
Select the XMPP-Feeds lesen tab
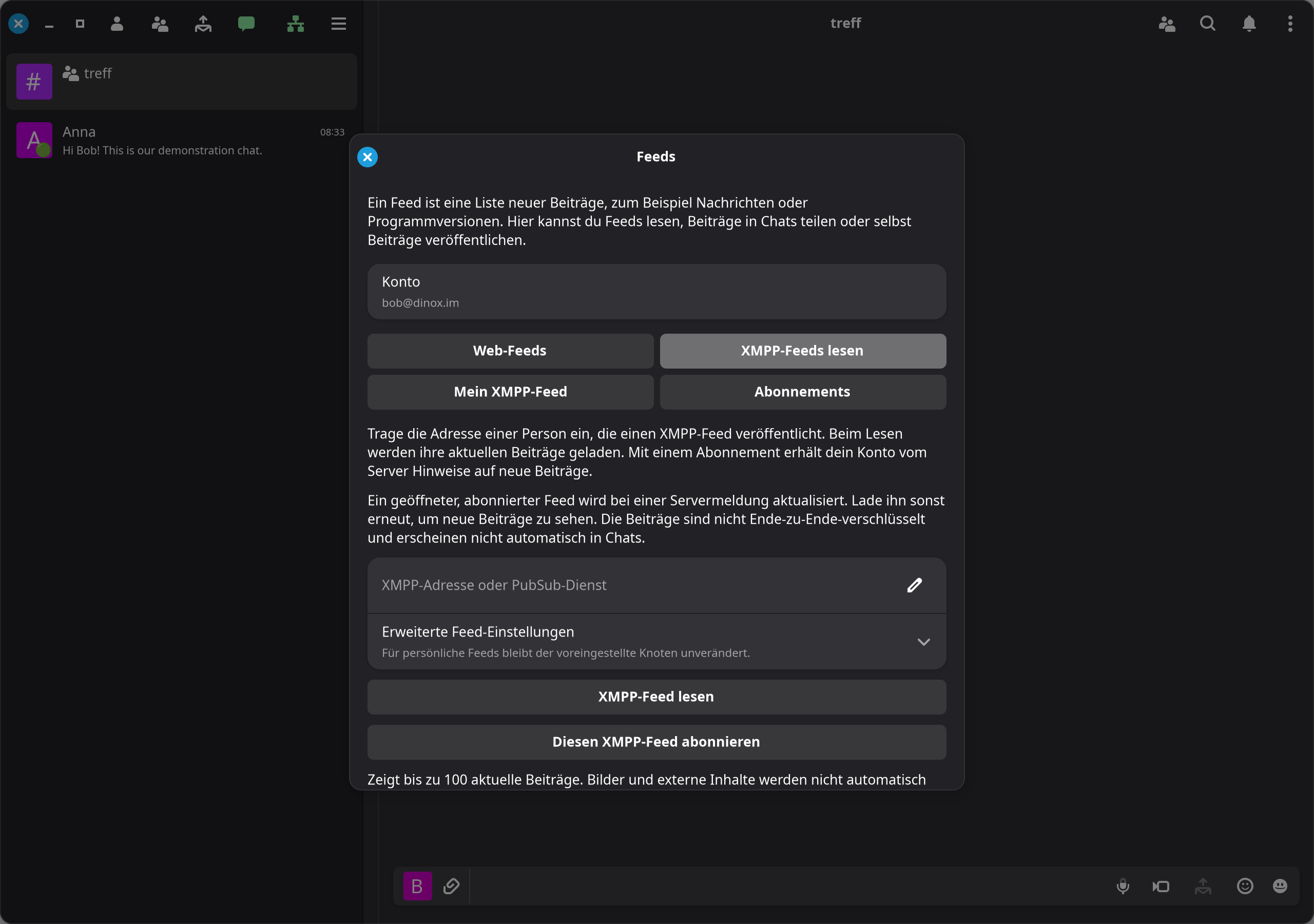point(802,351)
